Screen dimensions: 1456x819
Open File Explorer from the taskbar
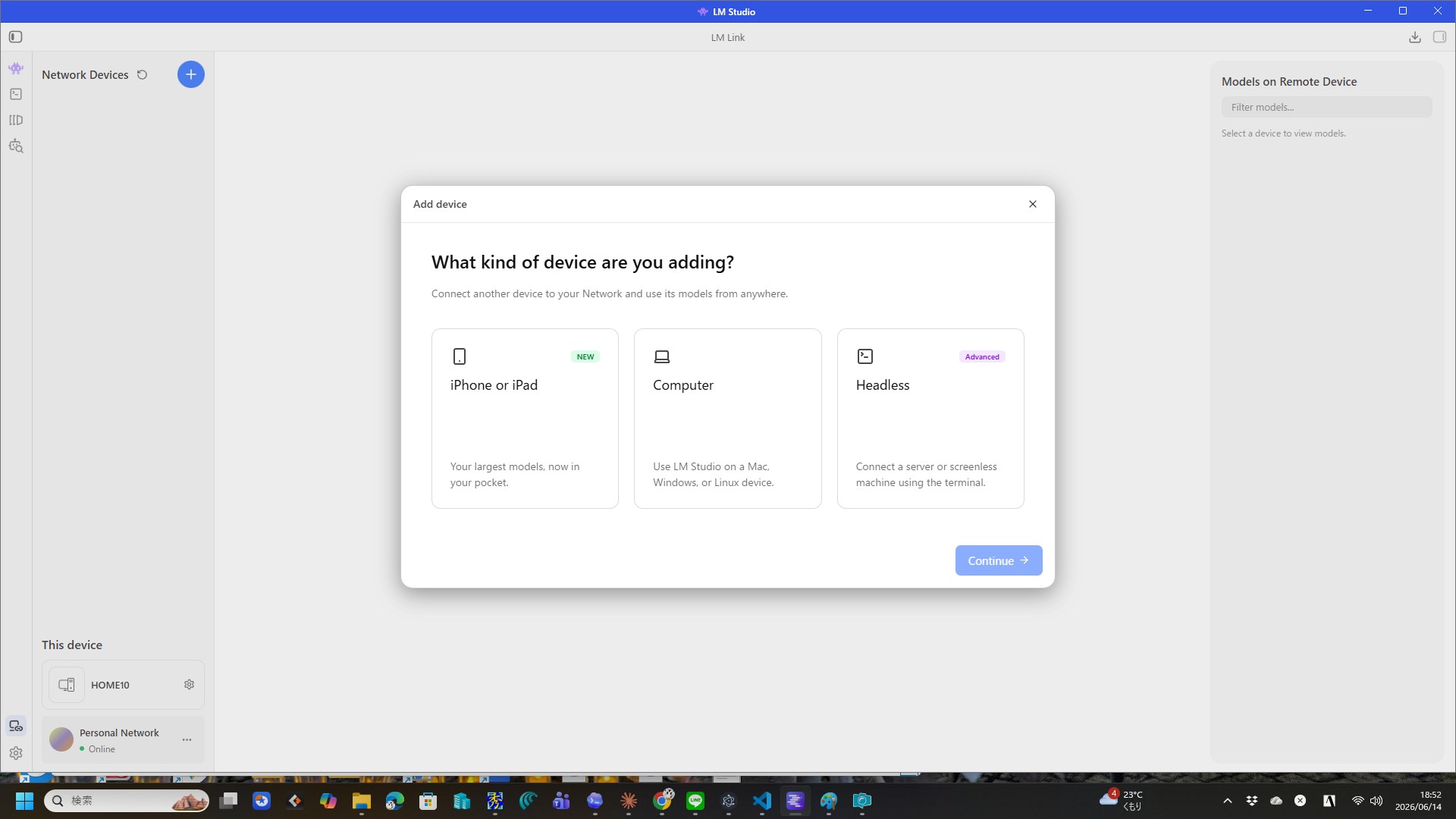pos(361,801)
